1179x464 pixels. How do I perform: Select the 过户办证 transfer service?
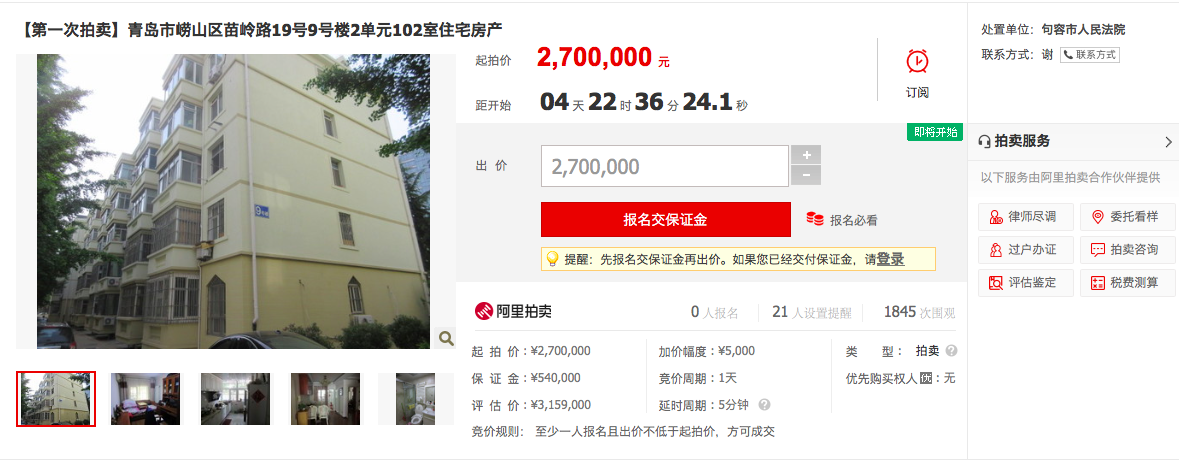pyautogui.click(x=1026, y=250)
